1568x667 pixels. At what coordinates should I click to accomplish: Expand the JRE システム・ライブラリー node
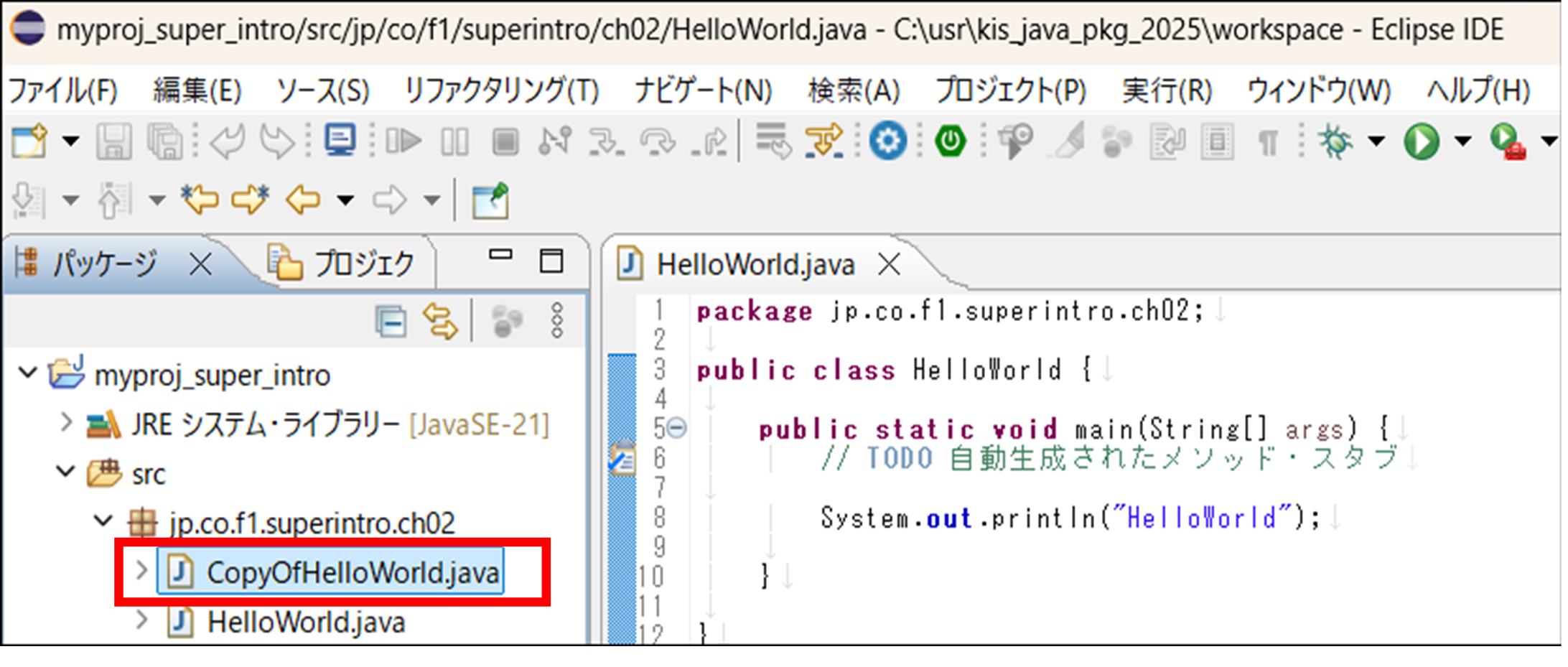66,423
